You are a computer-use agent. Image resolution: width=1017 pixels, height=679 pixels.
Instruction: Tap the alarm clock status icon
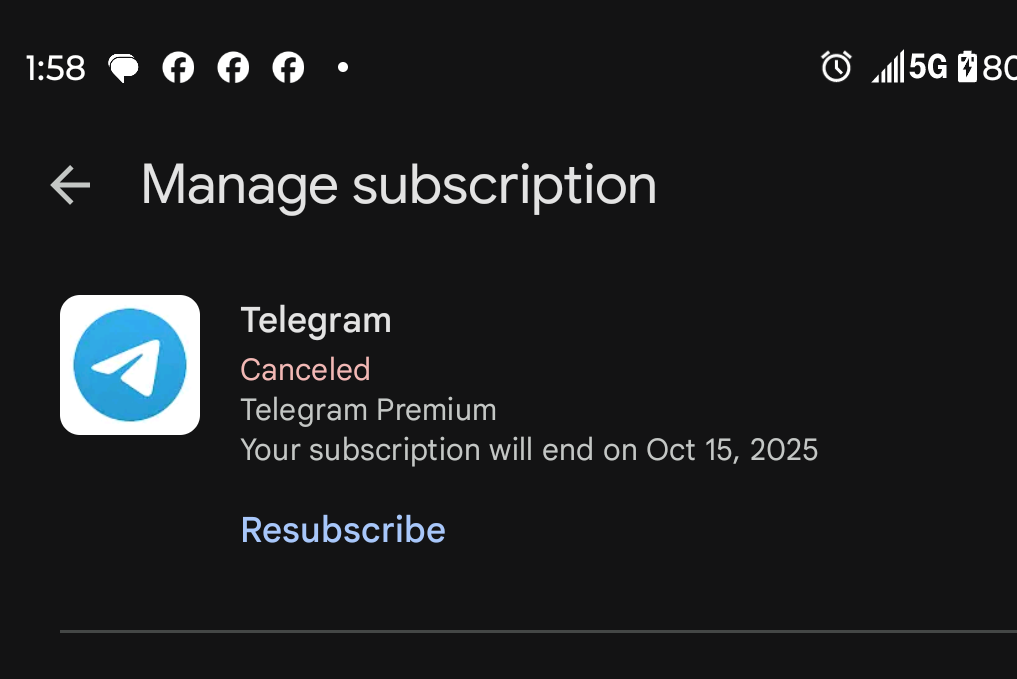click(836, 67)
